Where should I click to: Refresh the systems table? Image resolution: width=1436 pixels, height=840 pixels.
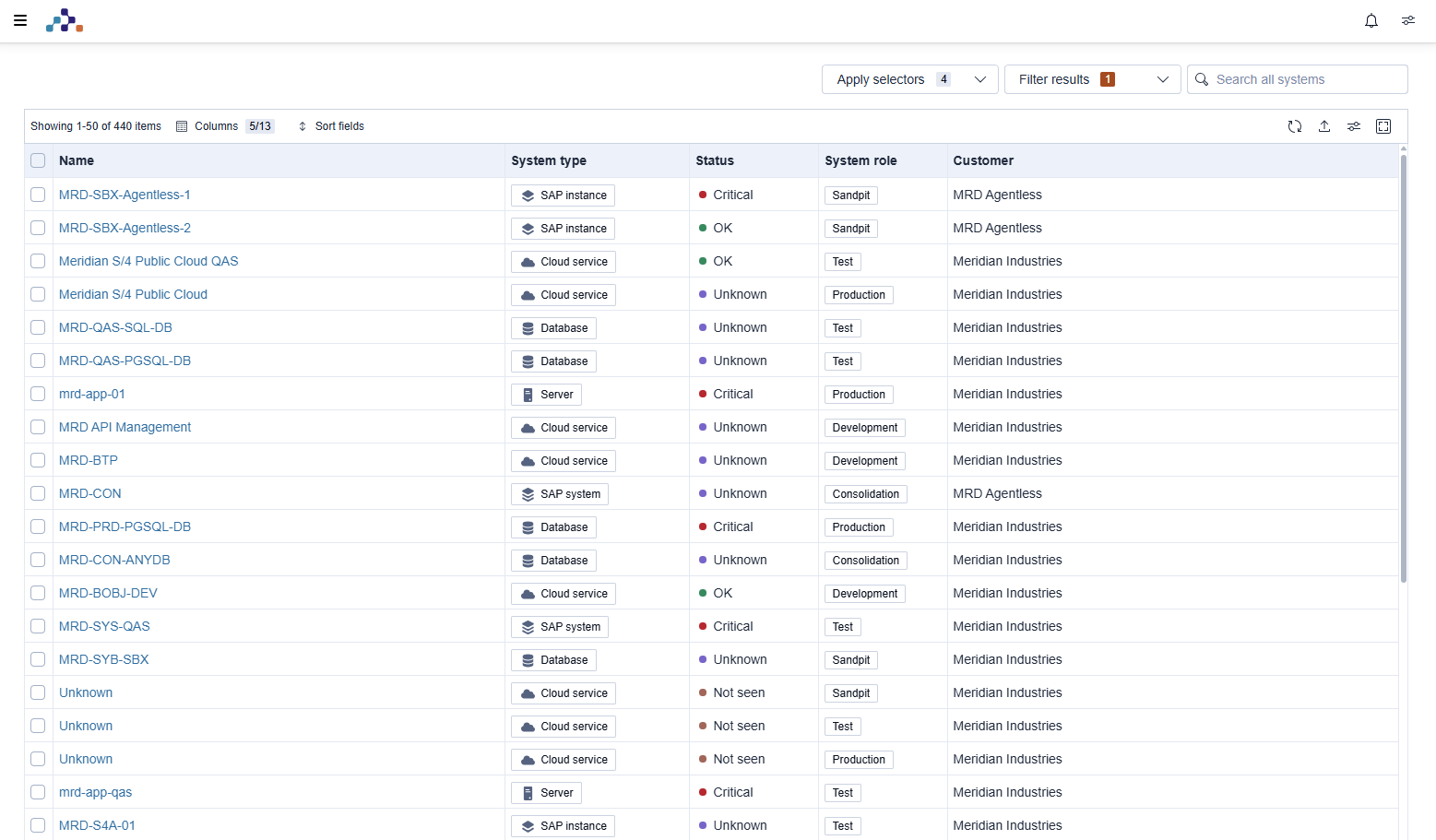pyautogui.click(x=1295, y=126)
